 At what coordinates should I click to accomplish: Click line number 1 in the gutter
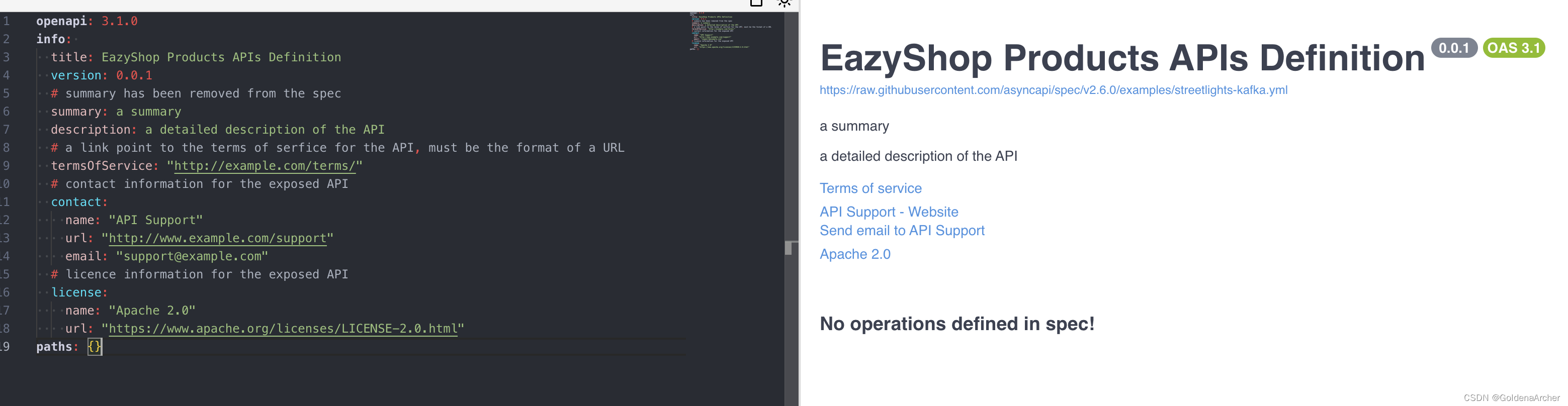[x=6, y=21]
